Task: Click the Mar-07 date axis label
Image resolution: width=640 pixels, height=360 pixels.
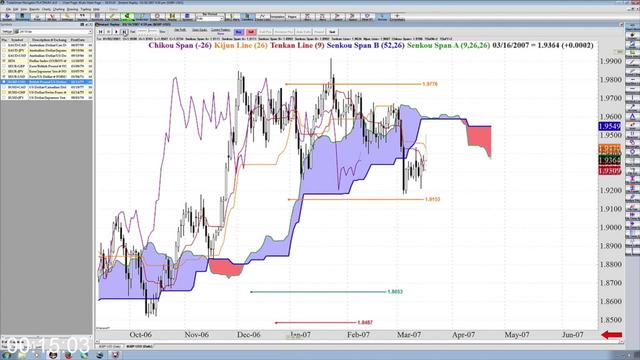Action: tap(409, 335)
